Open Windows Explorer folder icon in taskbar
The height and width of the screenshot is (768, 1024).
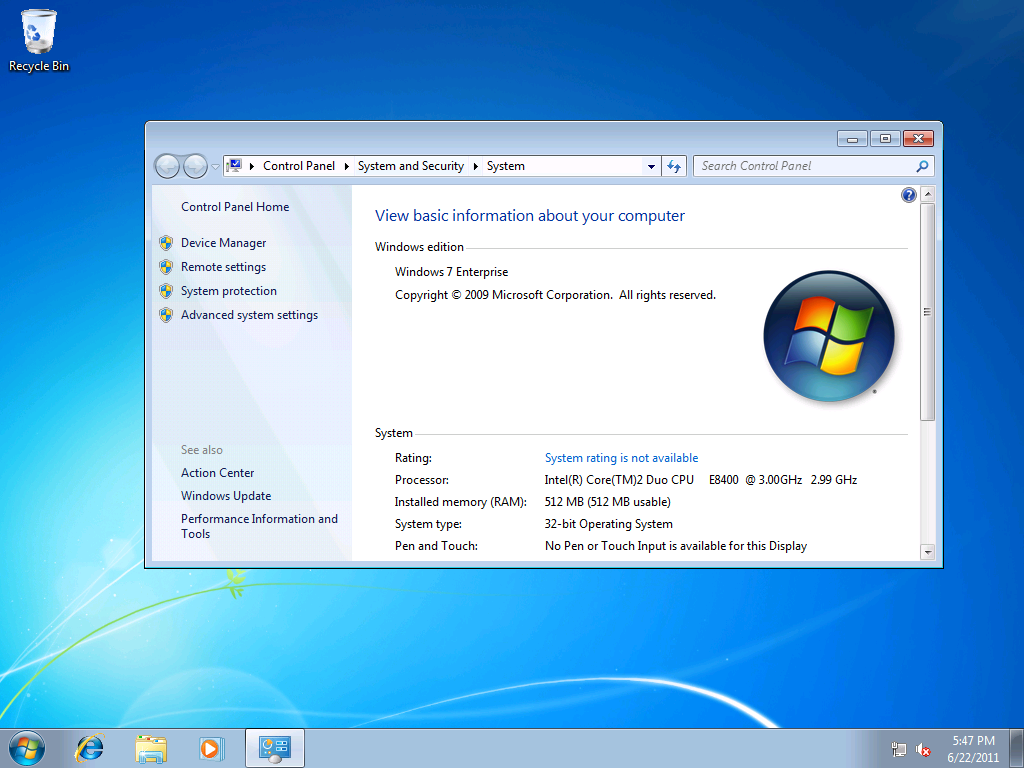click(x=151, y=747)
